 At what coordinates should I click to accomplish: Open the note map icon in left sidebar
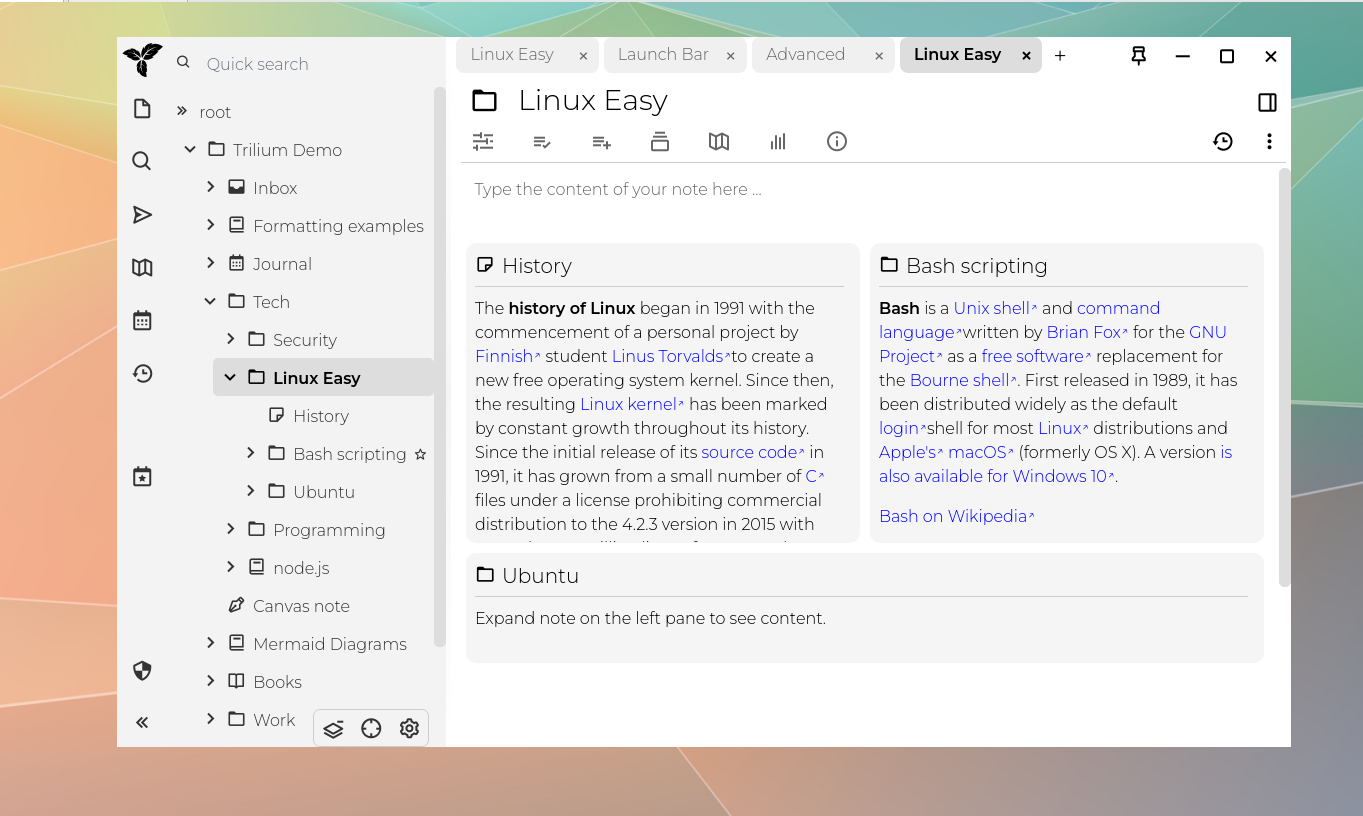[x=142, y=267]
